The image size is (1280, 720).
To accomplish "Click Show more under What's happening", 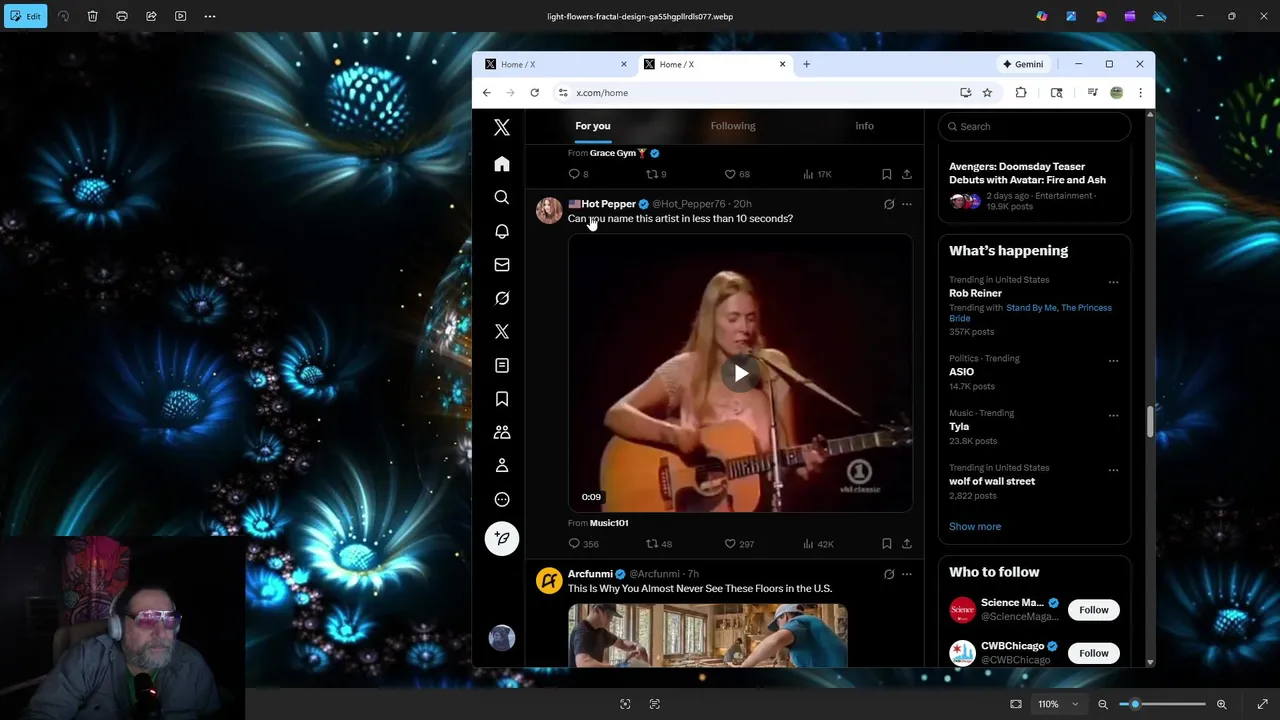I will [x=975, y=527].
